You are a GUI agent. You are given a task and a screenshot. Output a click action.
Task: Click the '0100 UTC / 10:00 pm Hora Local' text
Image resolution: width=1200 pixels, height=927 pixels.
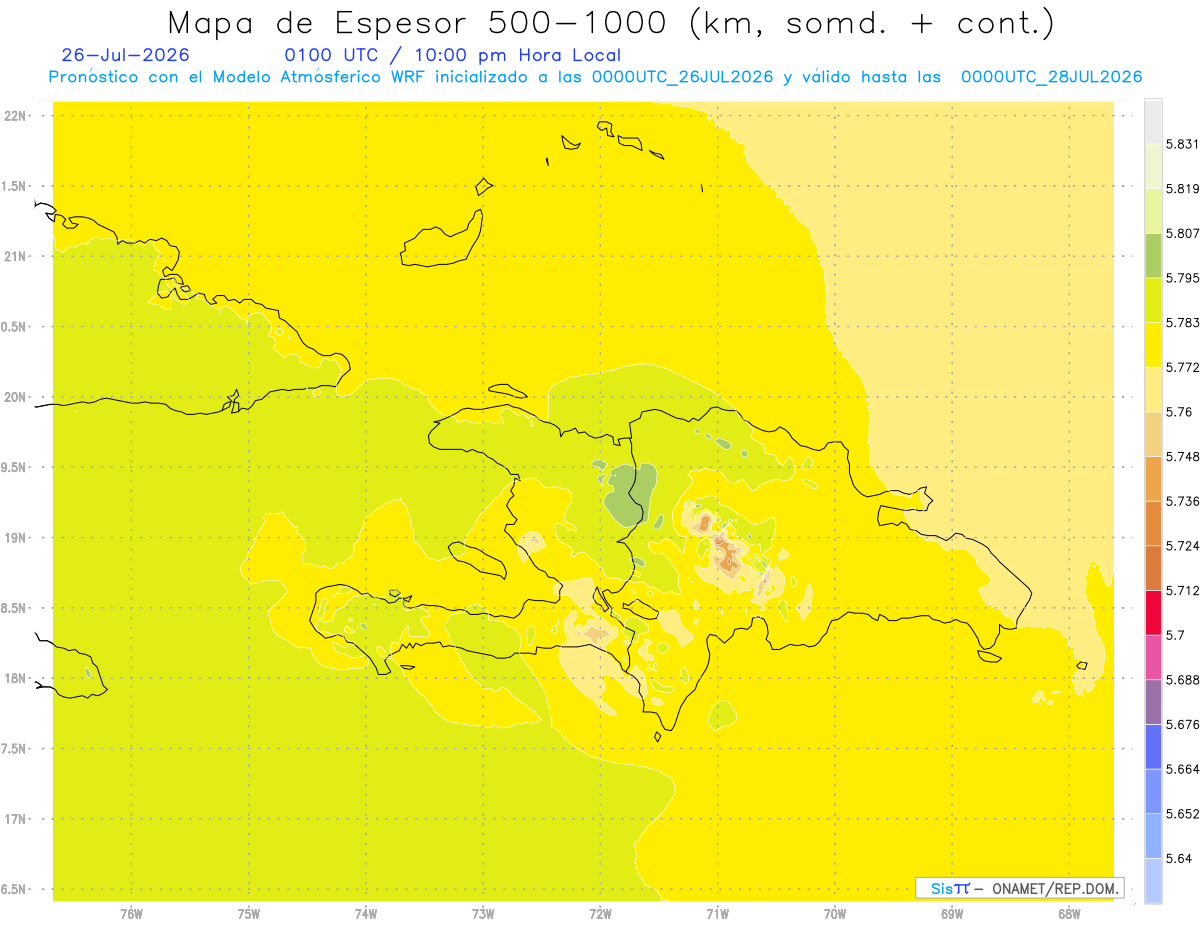pos(453,56)
